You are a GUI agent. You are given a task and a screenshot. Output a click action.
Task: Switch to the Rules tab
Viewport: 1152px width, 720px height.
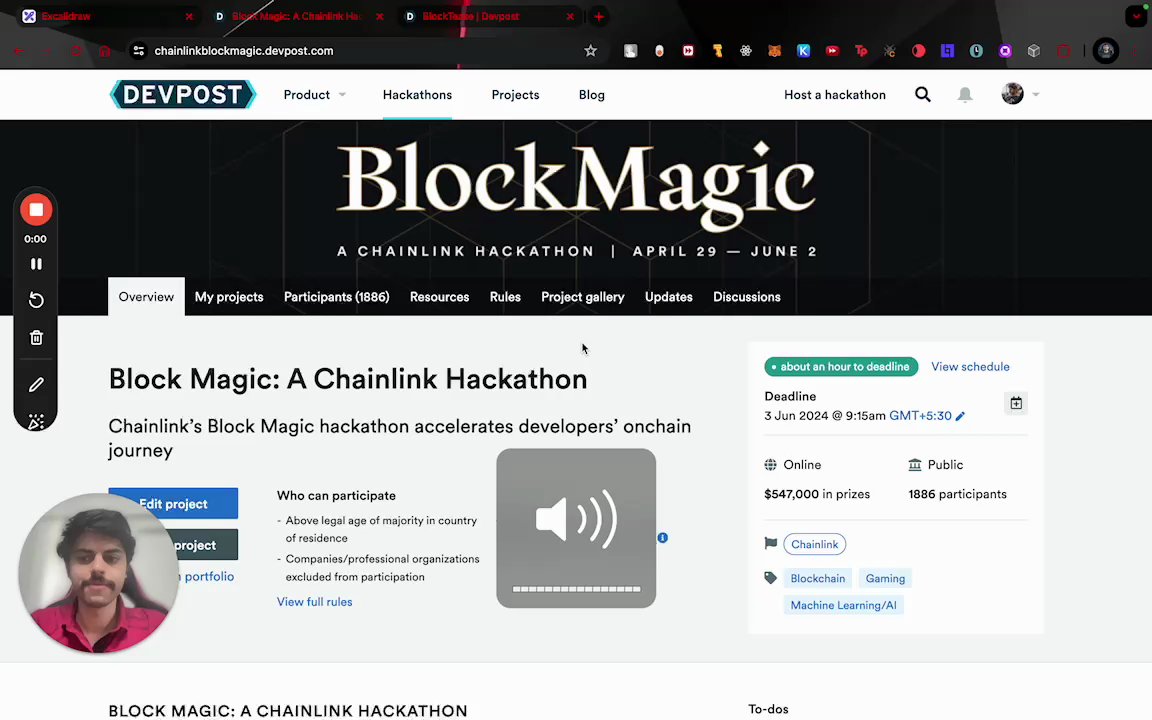tap(505, 297)
